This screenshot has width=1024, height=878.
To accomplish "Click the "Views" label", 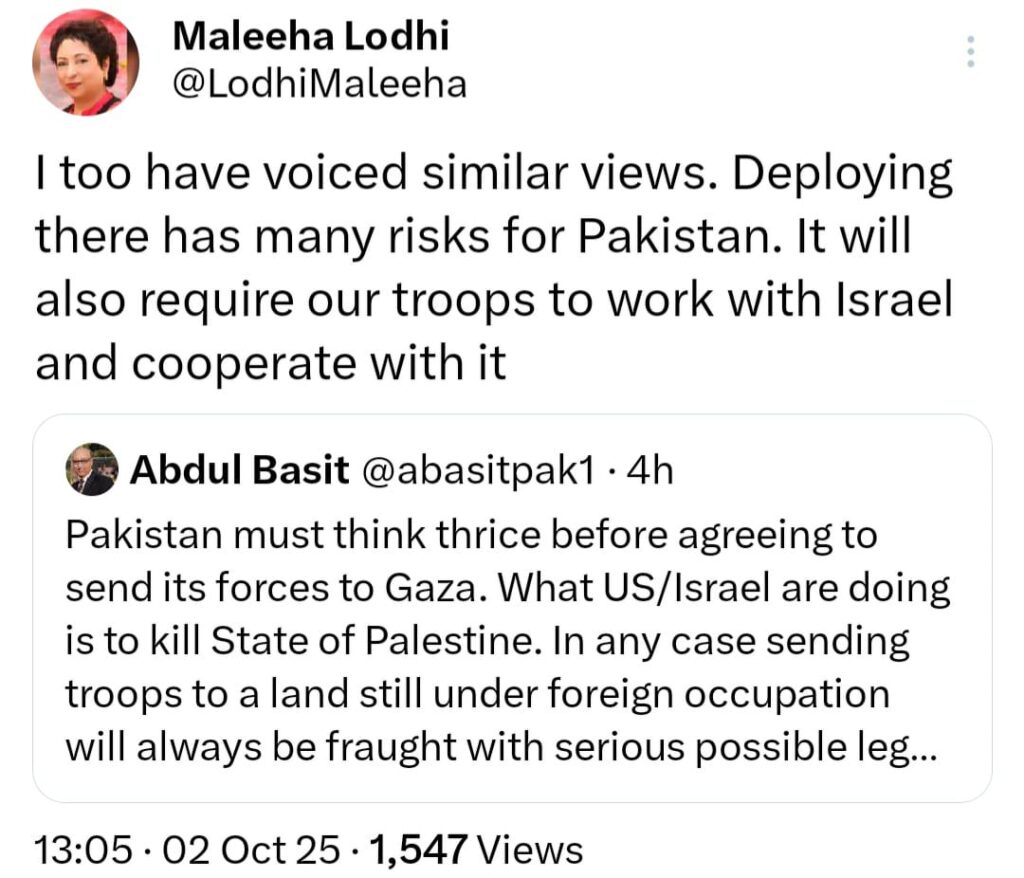I will pyautogui.click(x=529, y=850).
